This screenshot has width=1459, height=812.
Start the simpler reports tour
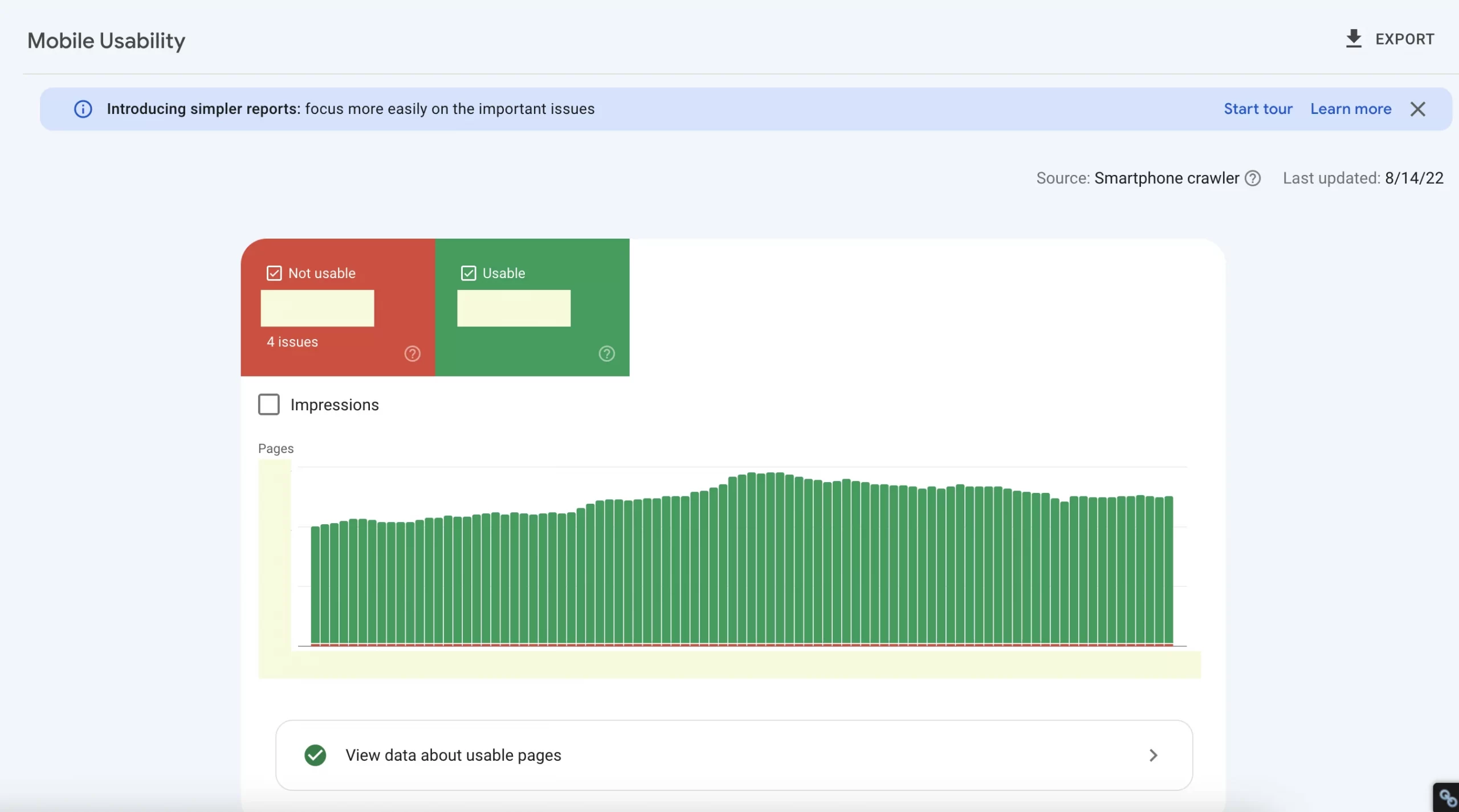point(1258,109)
